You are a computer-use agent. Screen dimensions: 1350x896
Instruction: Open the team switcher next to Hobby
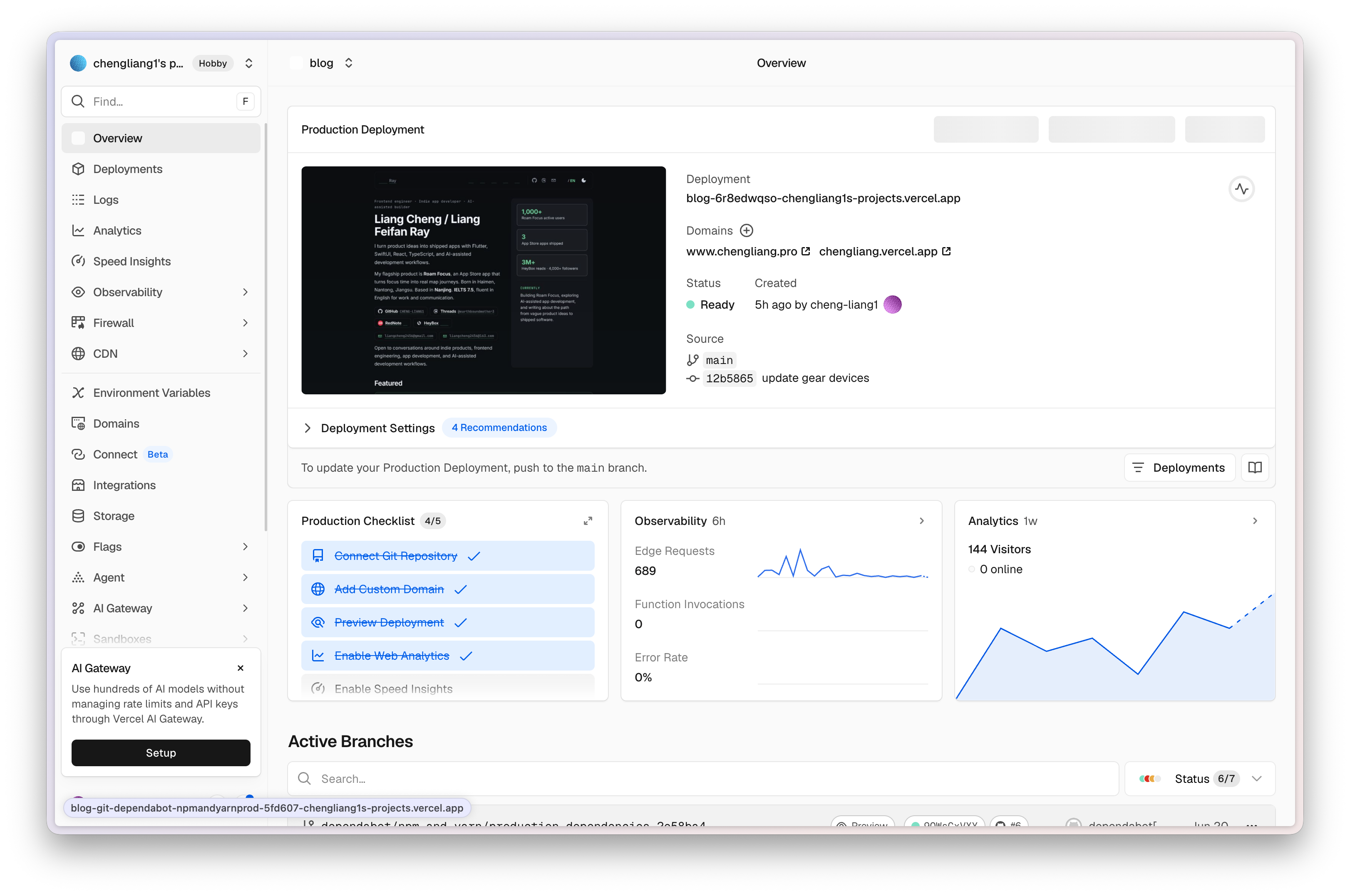click(x=248, y=63)
